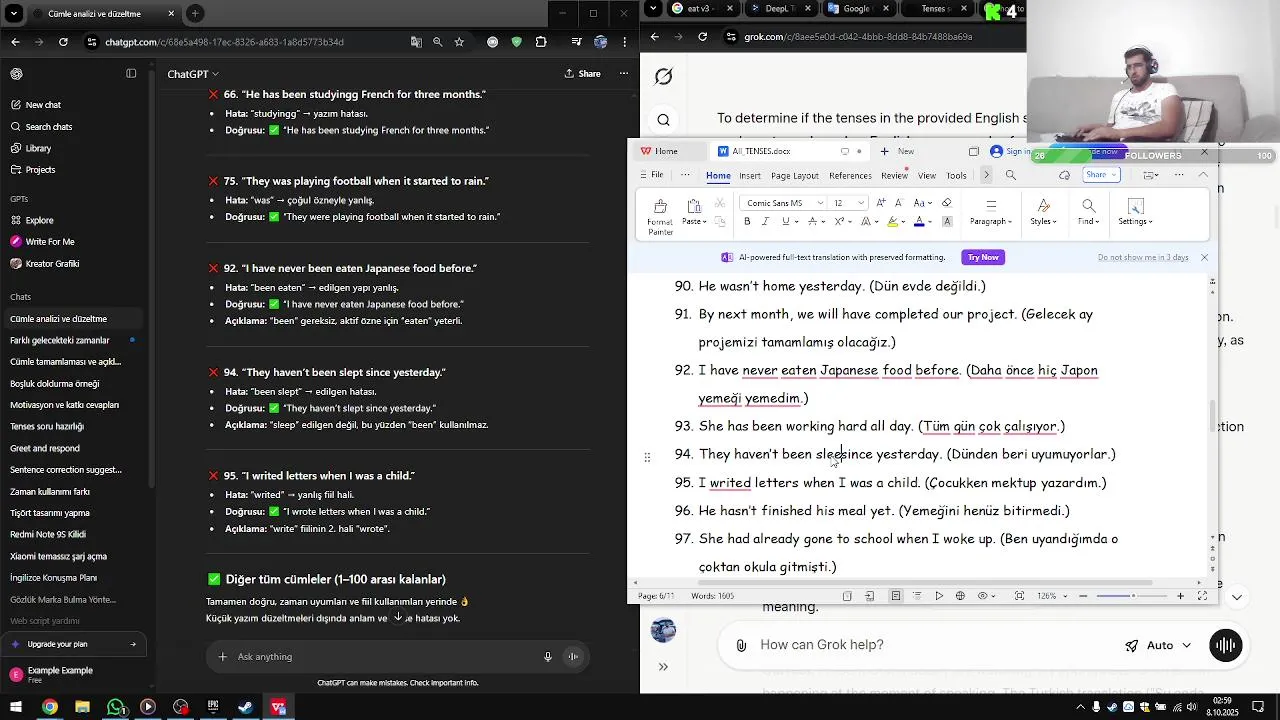Image resolution: width=1280 pixels, height=720 pixels.
Task: Open the Share dropdown in WPS Writer
Action: click(1101, 174)
